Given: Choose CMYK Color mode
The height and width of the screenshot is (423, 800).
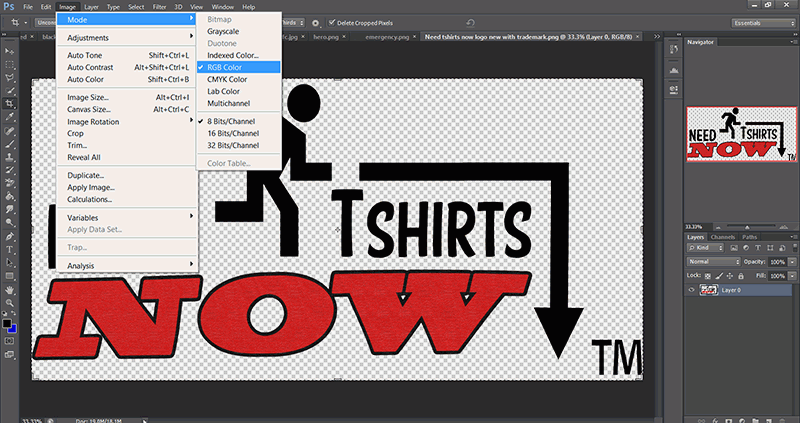Looking at the screenshot, I should click(x=227, y=79).
